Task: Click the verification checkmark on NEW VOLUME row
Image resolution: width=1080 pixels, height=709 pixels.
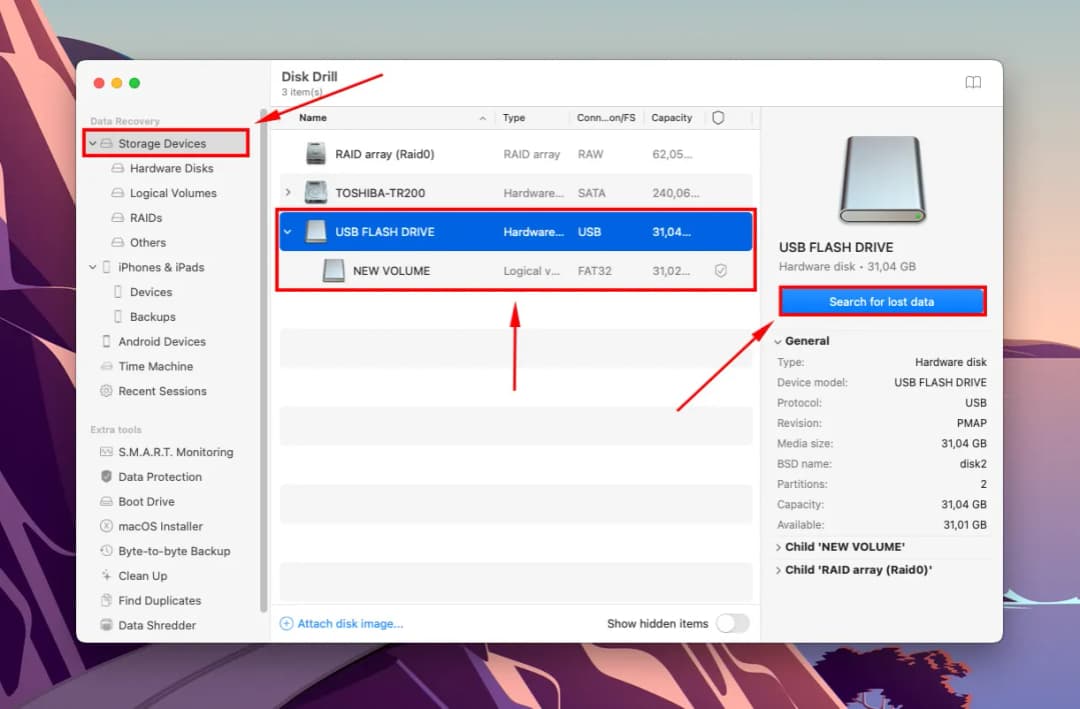Action: (721, 270)
